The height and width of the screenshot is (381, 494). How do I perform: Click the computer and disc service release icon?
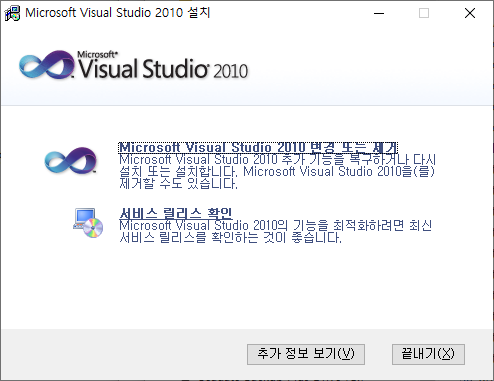tap(88, 223)
